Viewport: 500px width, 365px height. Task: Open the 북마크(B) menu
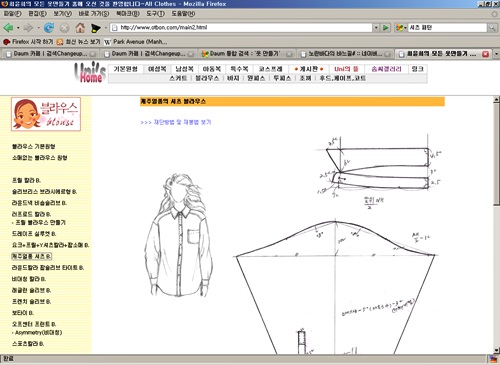[x=128, y=14]
